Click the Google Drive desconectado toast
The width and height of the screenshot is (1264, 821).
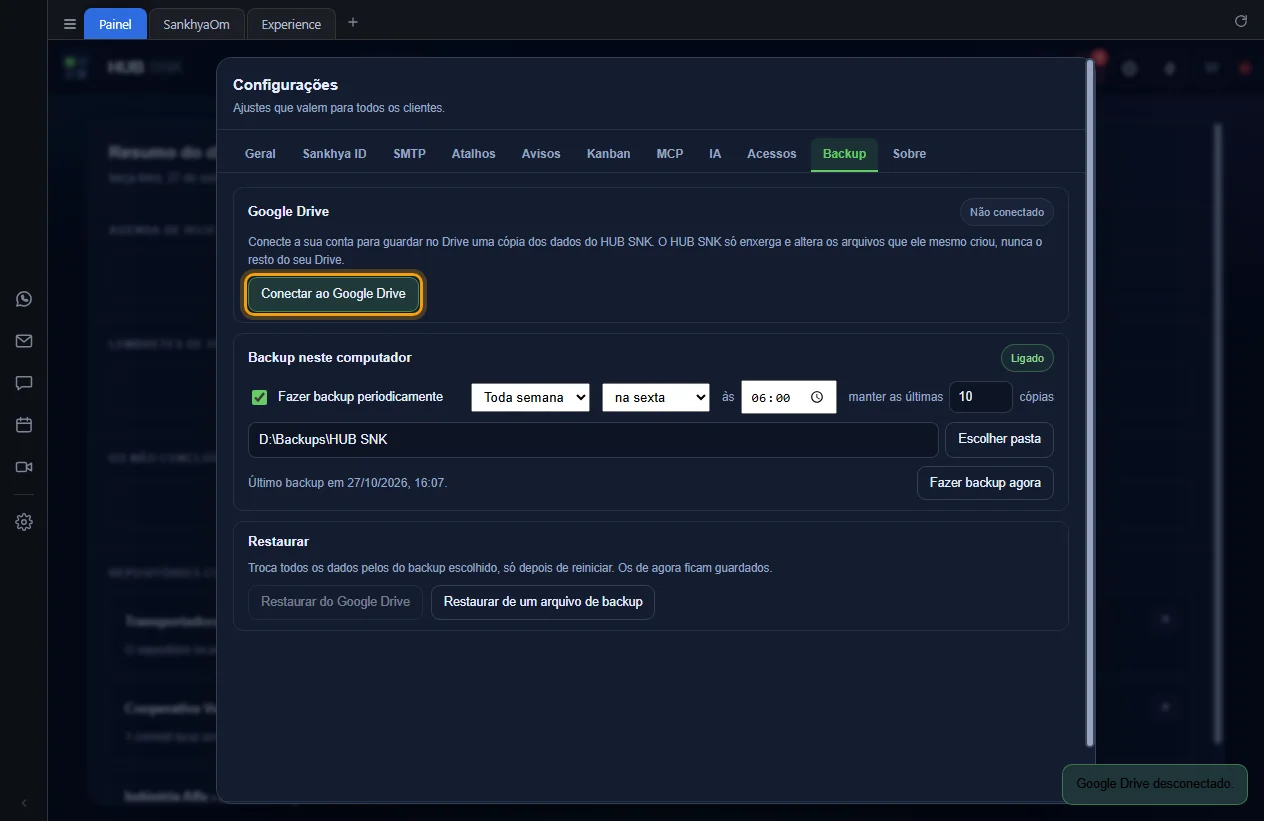click(1155, 784)
